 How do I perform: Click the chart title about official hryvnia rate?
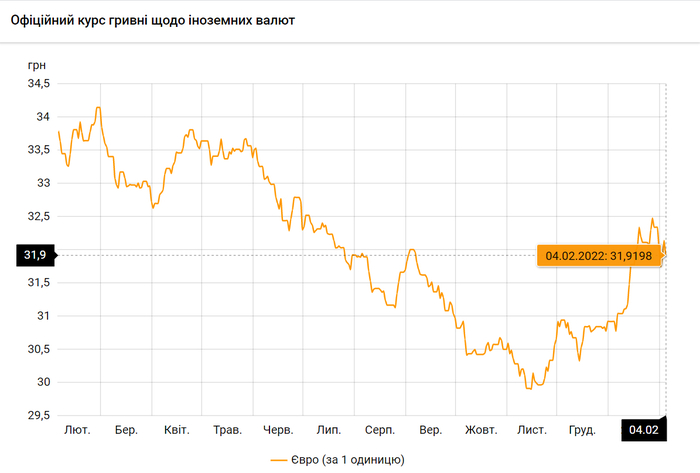(151, 21)
